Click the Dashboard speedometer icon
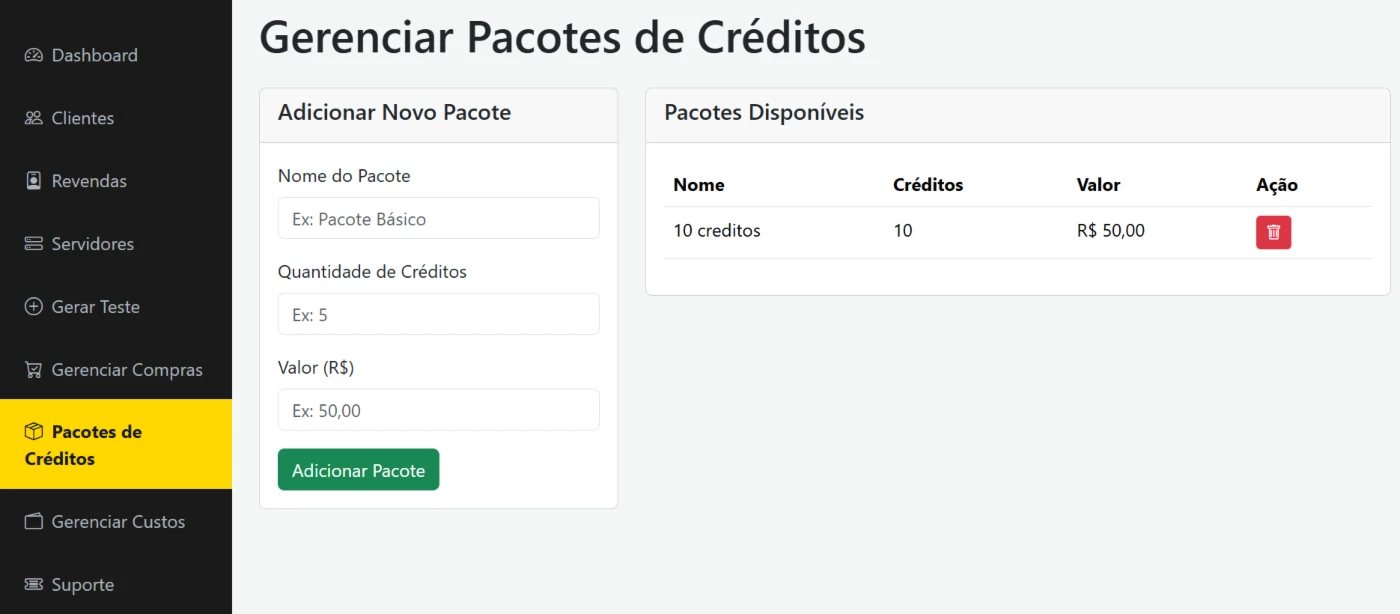 point(34,55)
